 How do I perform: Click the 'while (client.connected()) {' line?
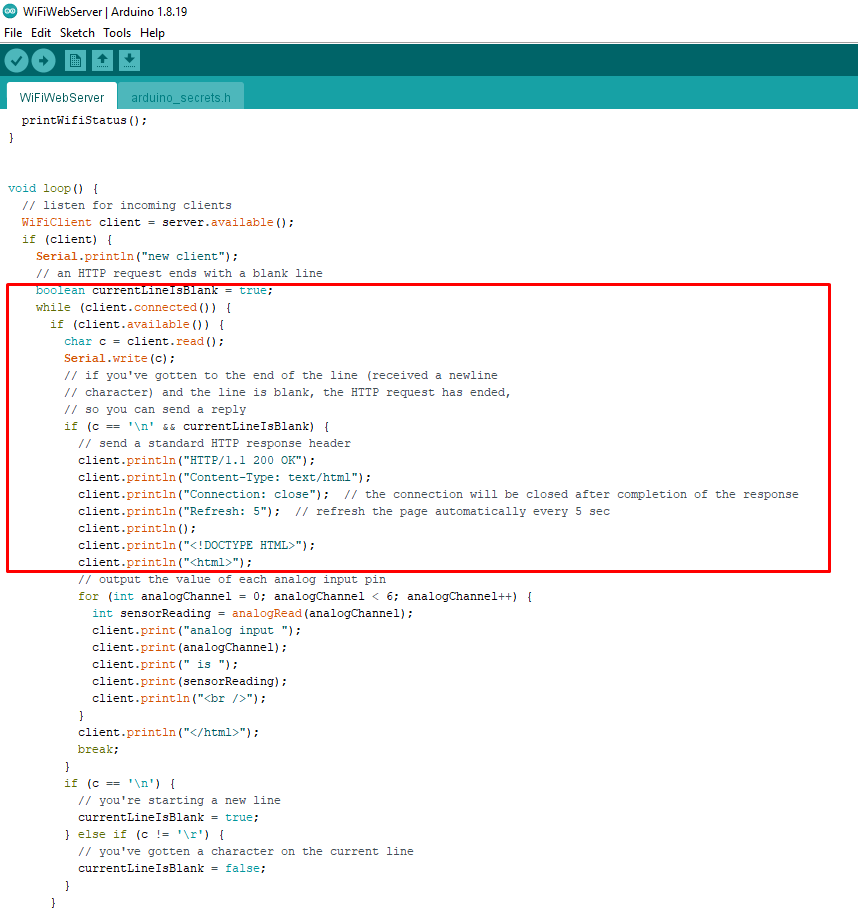click(x=134, y=307)
